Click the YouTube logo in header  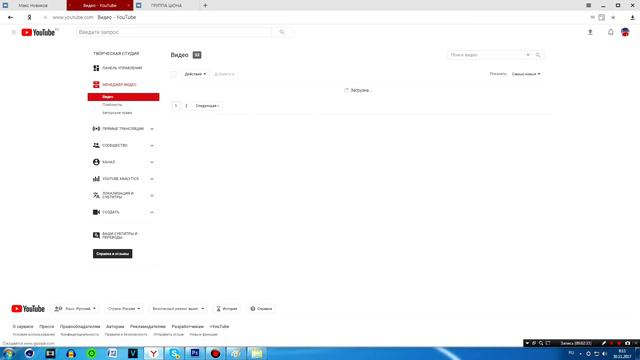click(x=38, y=32)
